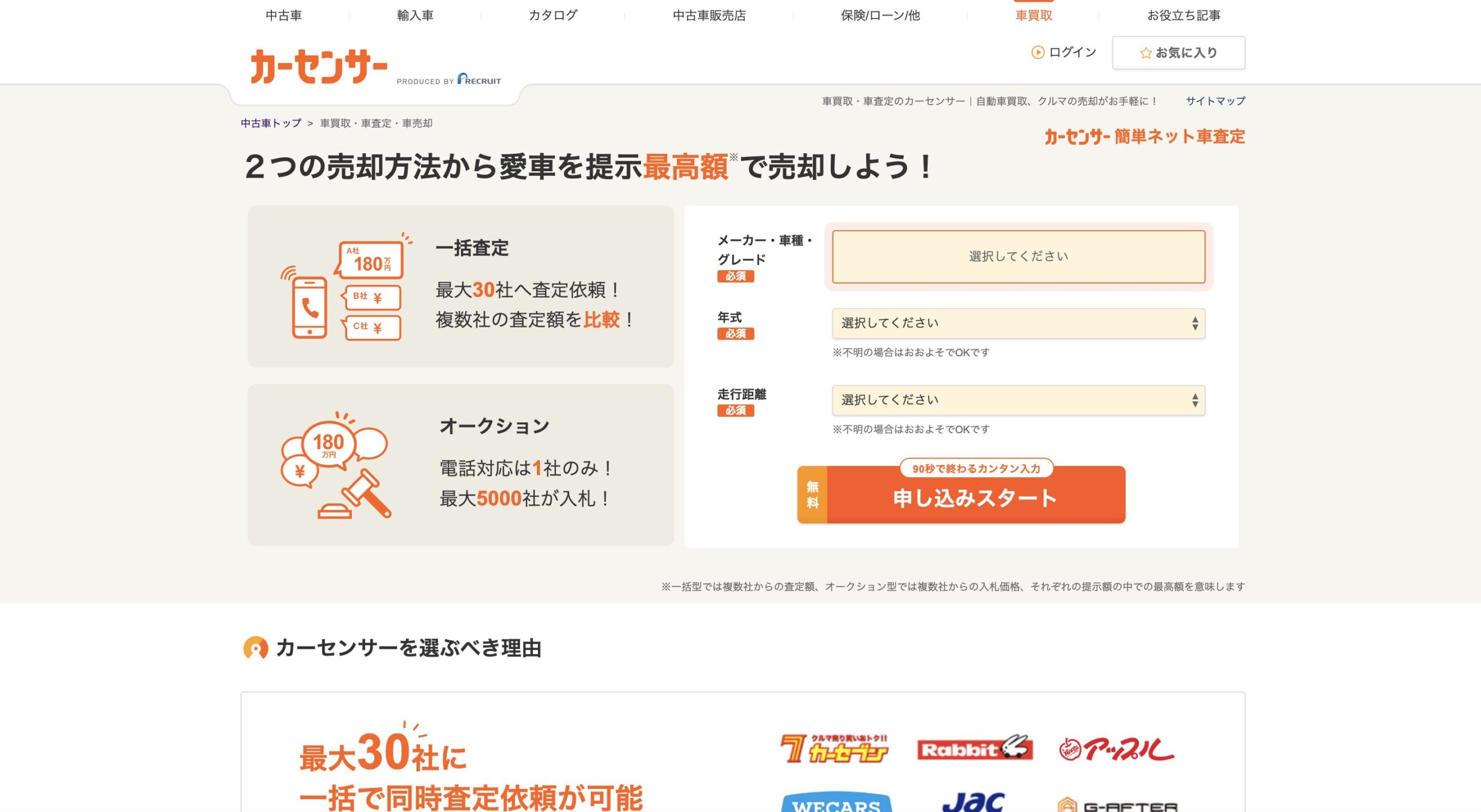Click the A社 180万円 speech bubble
The width and height of the screenshot is (1481, 812).
pos(369,260)
